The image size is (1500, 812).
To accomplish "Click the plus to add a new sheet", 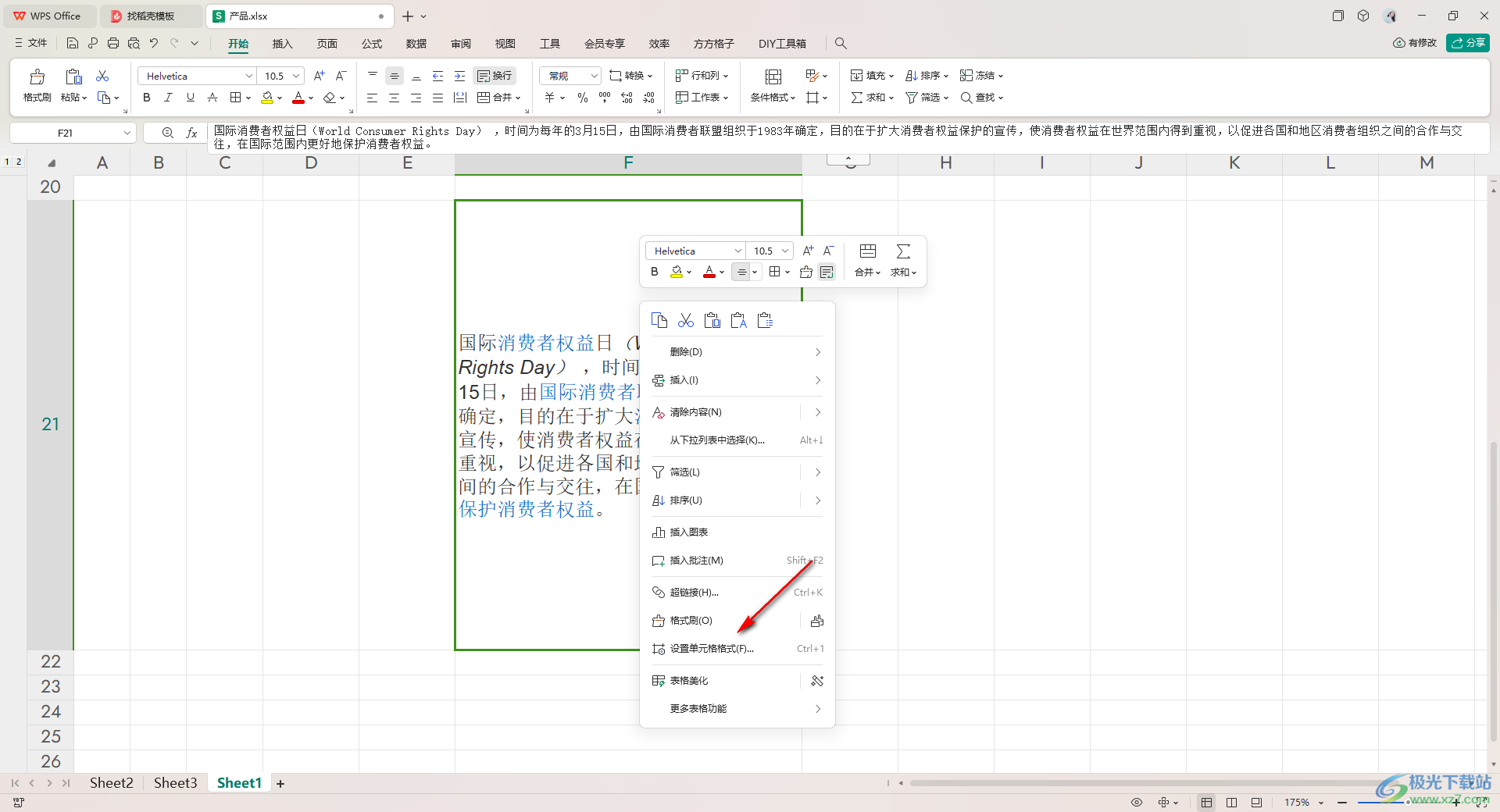I will 280,783.
